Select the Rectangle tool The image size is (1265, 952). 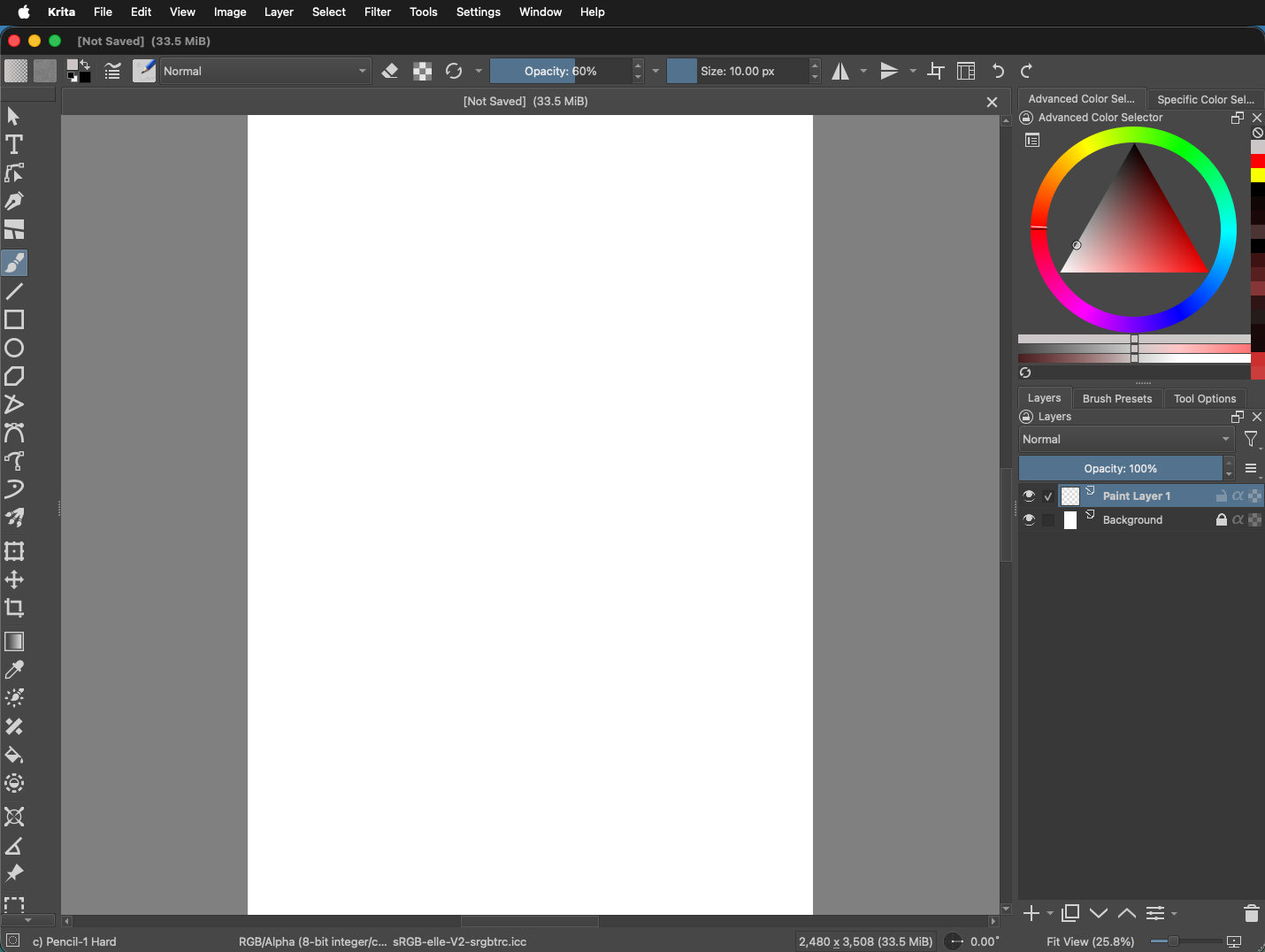tap(14, 319)
